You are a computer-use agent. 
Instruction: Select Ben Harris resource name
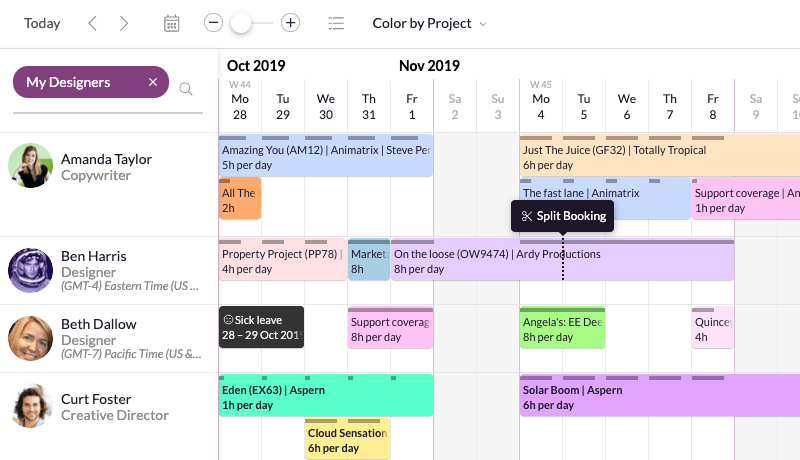(94, 256)
